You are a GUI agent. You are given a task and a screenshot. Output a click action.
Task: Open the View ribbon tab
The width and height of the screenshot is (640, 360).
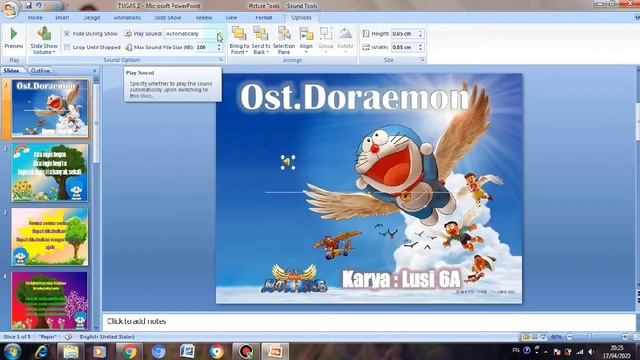coord(231,18)
